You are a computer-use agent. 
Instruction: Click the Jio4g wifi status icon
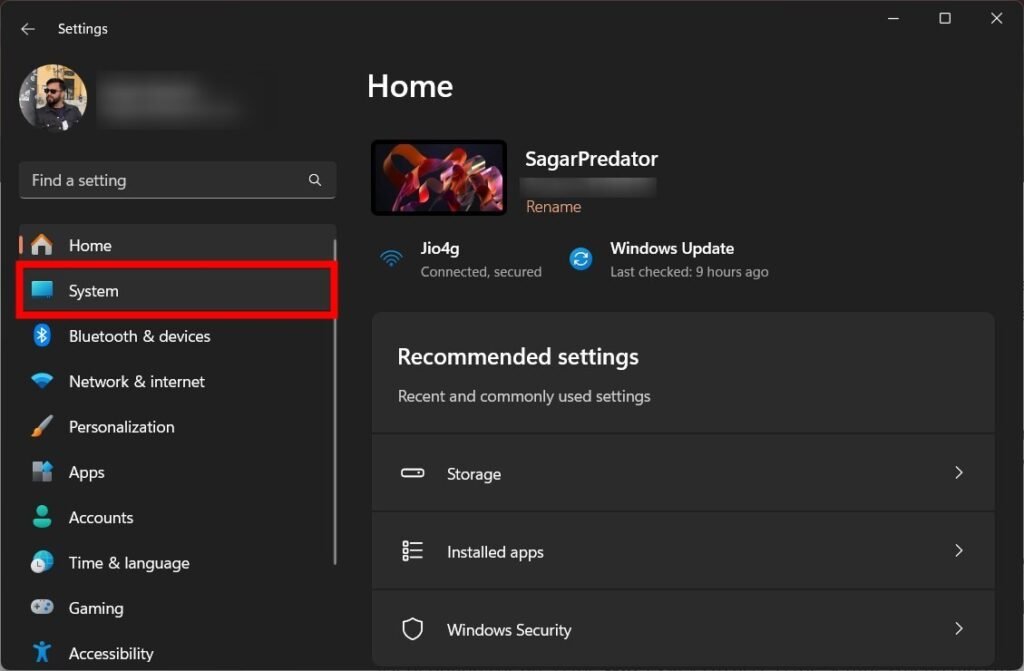pyautogui.click(x=391, y=258)
